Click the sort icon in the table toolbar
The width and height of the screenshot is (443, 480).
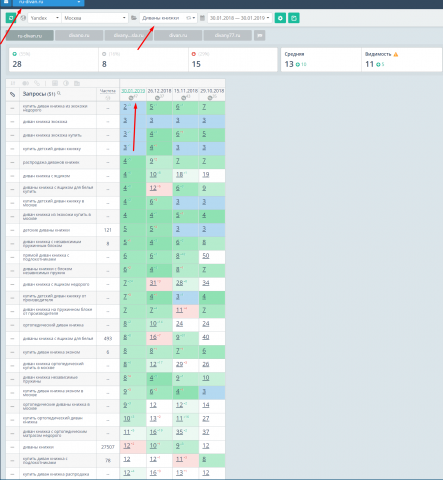pyautogui.click(x=13, y=83)
